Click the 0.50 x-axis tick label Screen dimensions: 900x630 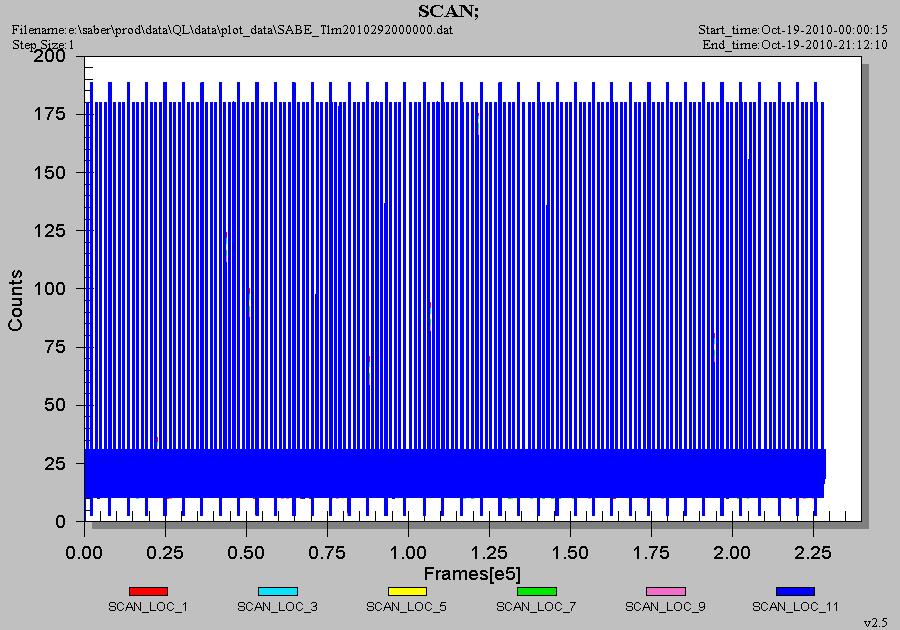(x=246, y=553)
